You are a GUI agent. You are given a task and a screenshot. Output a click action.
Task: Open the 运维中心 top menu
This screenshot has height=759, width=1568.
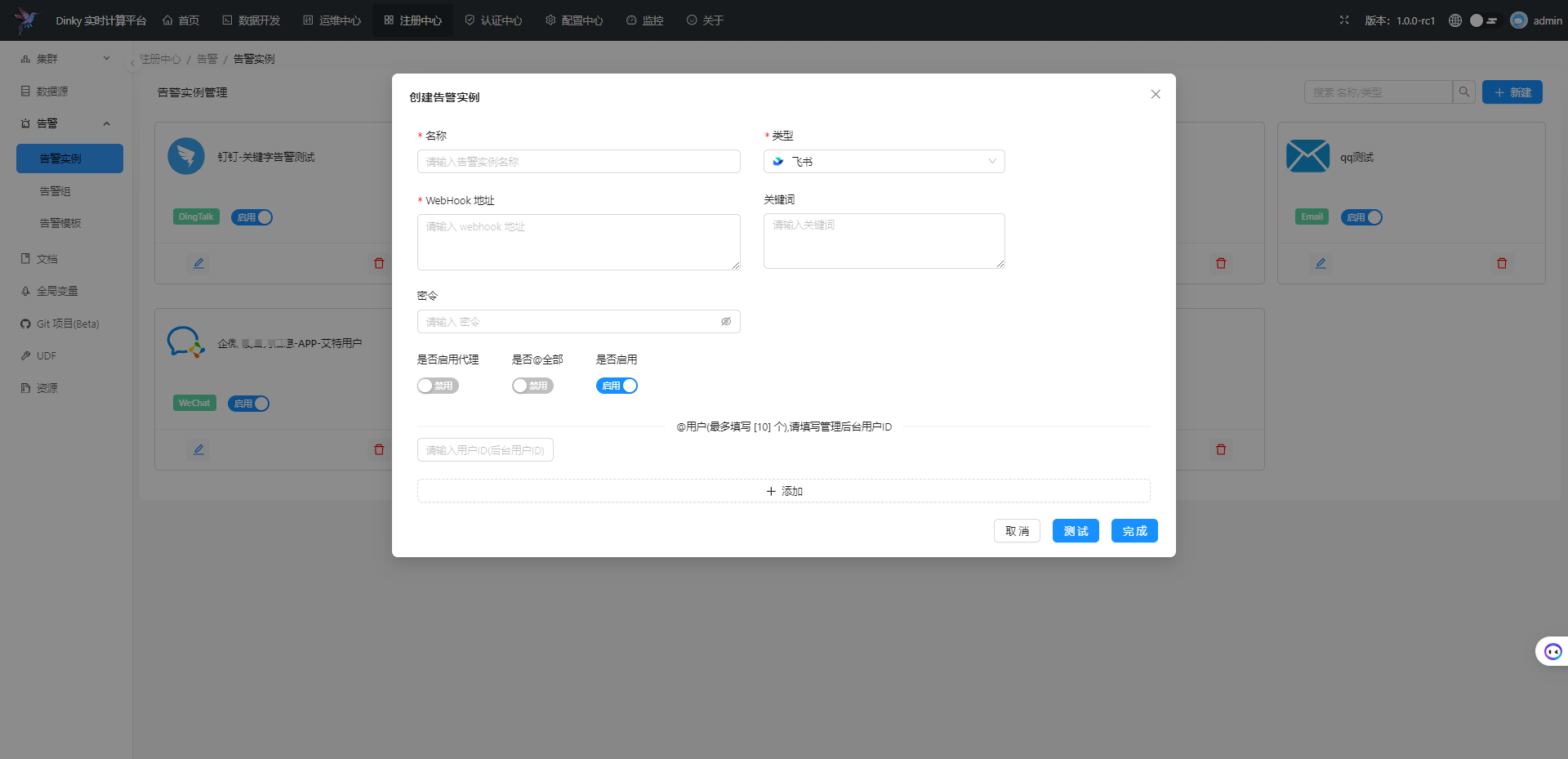pos(332,20)
